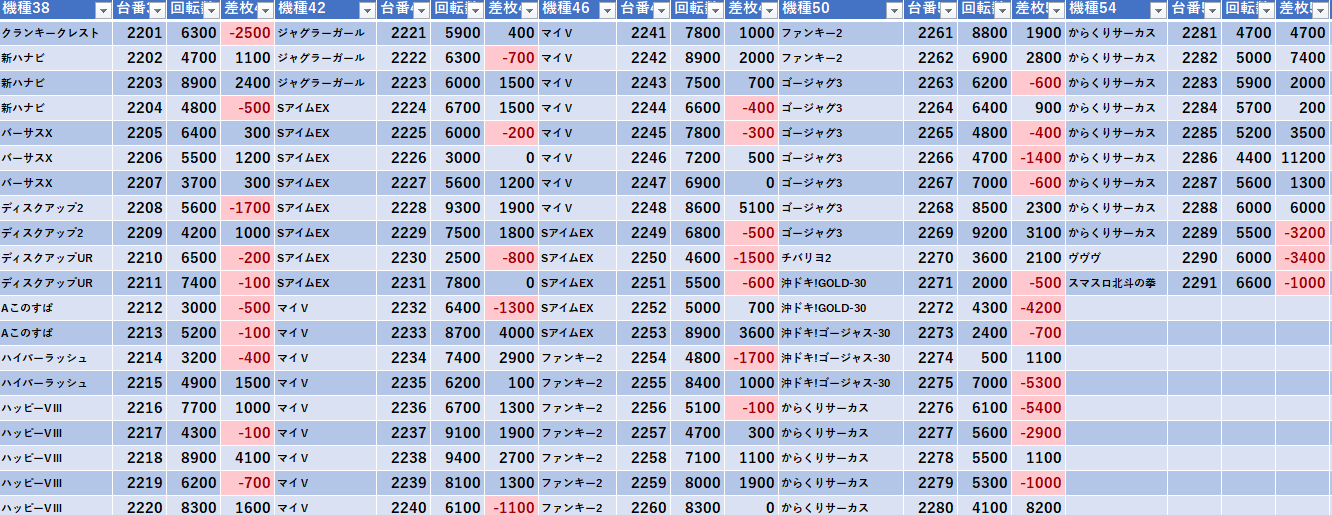Click the 3600 value for machine 2253
1332x515 pixels.
click(x=752, y=333)
